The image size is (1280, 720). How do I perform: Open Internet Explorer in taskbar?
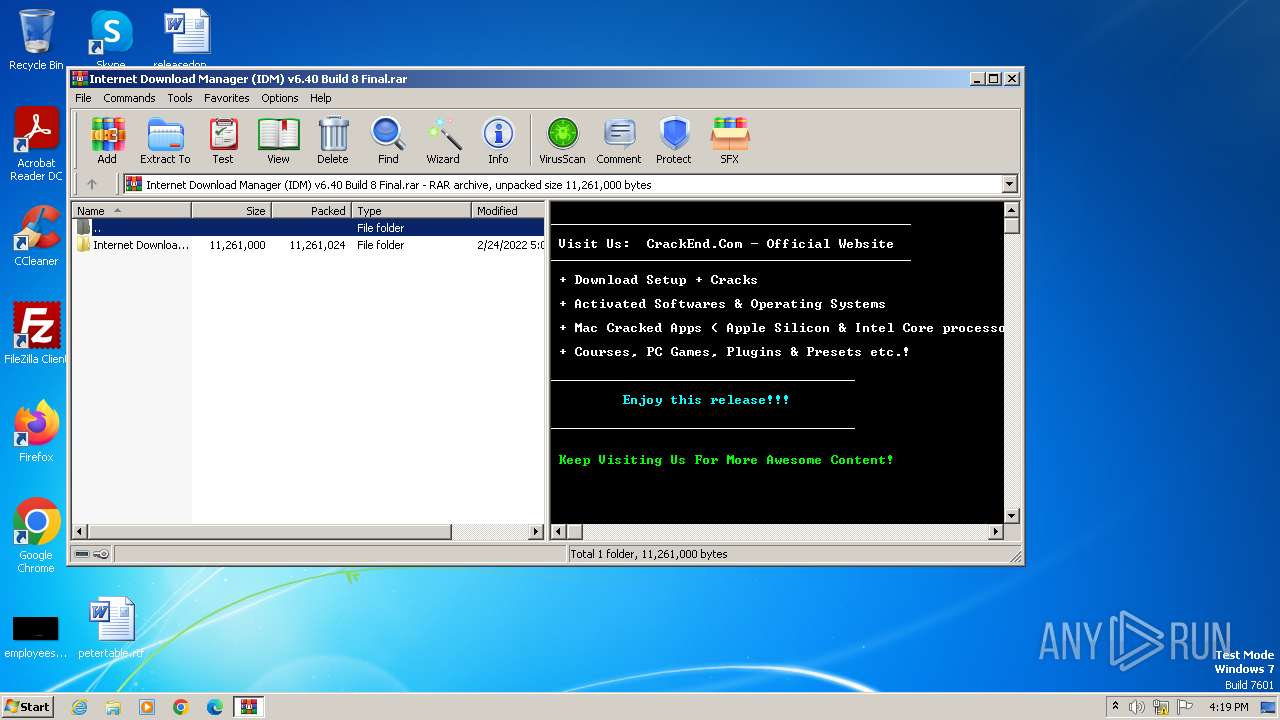click(79, 707)
